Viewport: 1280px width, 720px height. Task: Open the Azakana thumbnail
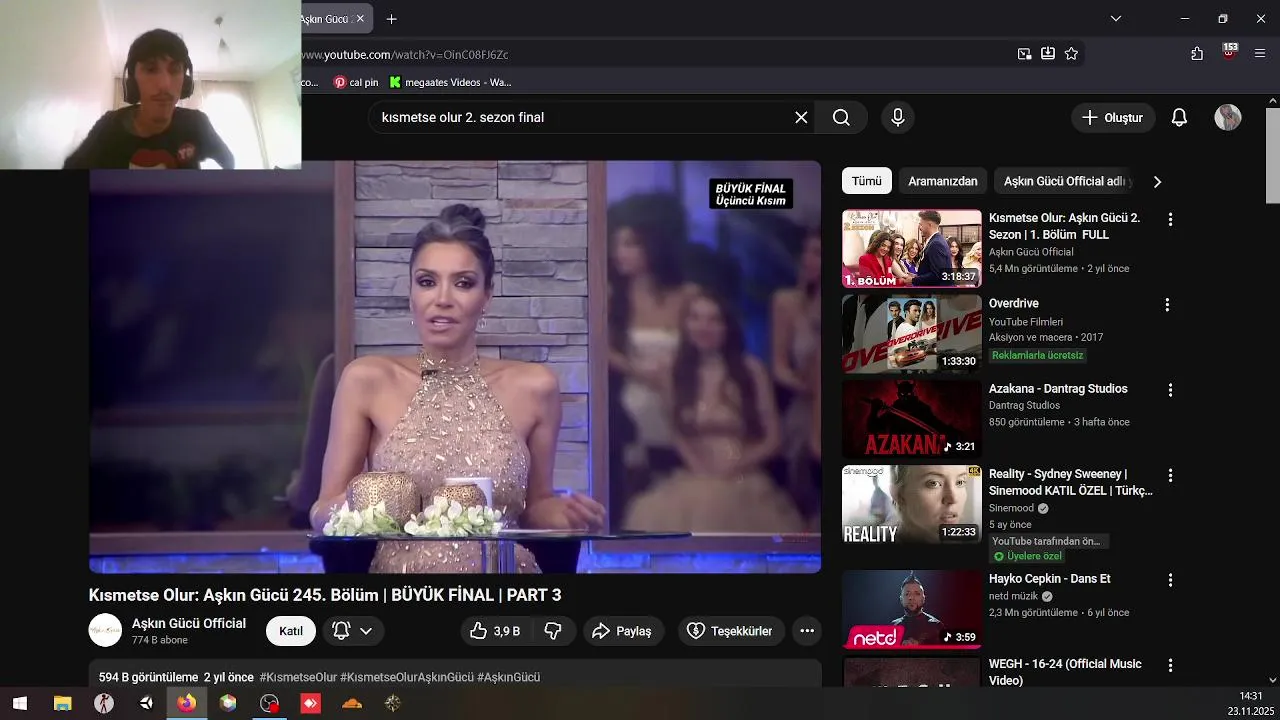(x=912, y=419)
